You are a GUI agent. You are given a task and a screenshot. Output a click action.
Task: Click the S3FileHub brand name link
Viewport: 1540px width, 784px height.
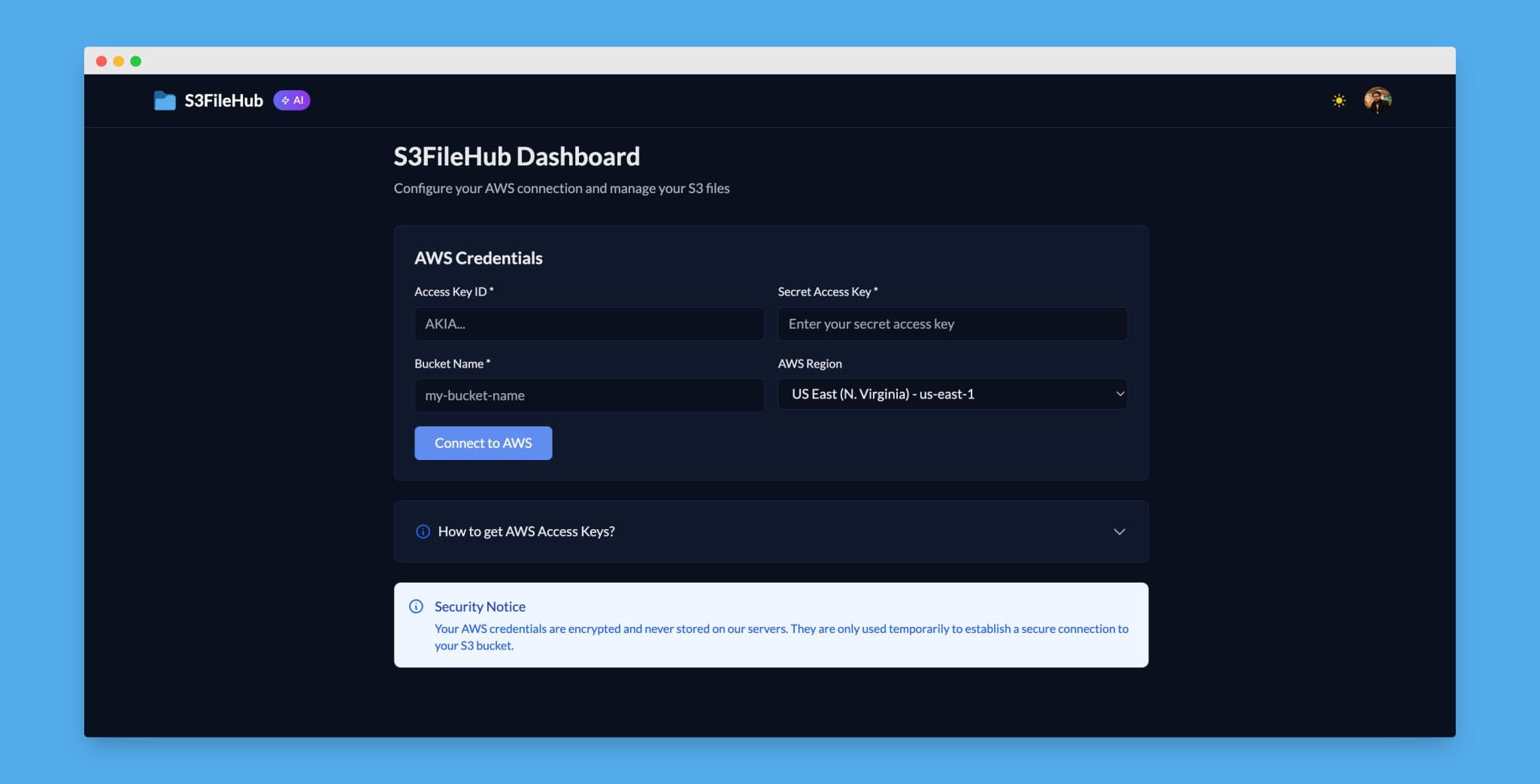pos(224,101)
